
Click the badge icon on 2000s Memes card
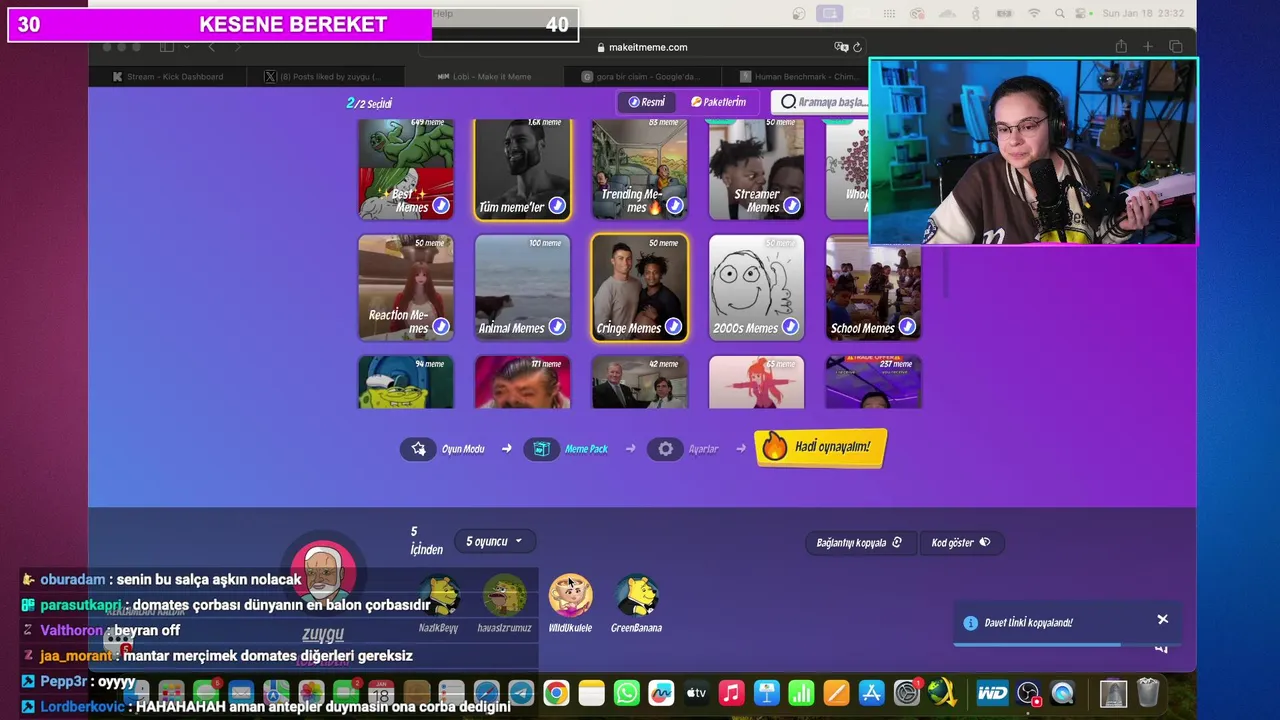[790, 327]
